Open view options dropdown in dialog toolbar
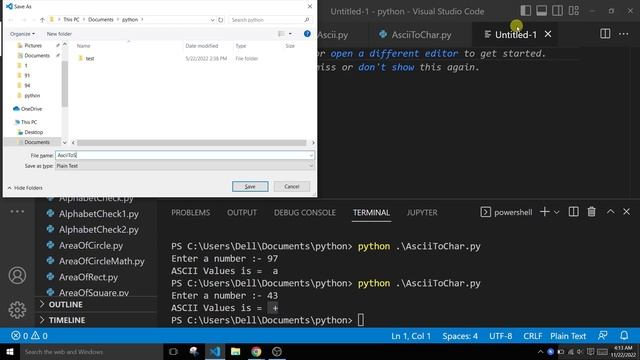This screenshot has width=640, height=360. coord(290,34)
